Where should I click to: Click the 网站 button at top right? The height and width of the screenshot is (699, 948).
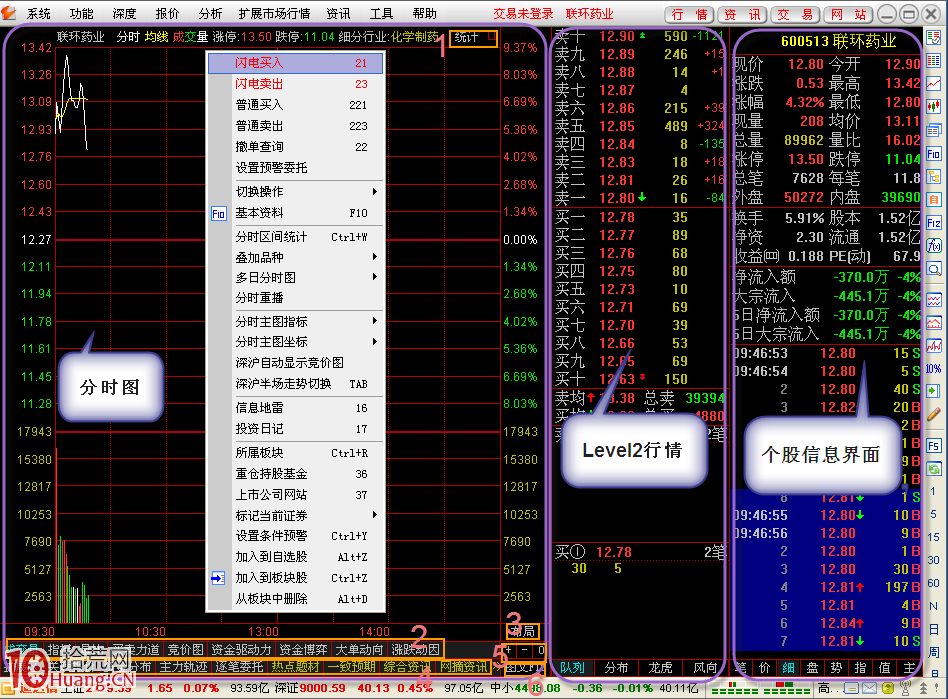849,14
